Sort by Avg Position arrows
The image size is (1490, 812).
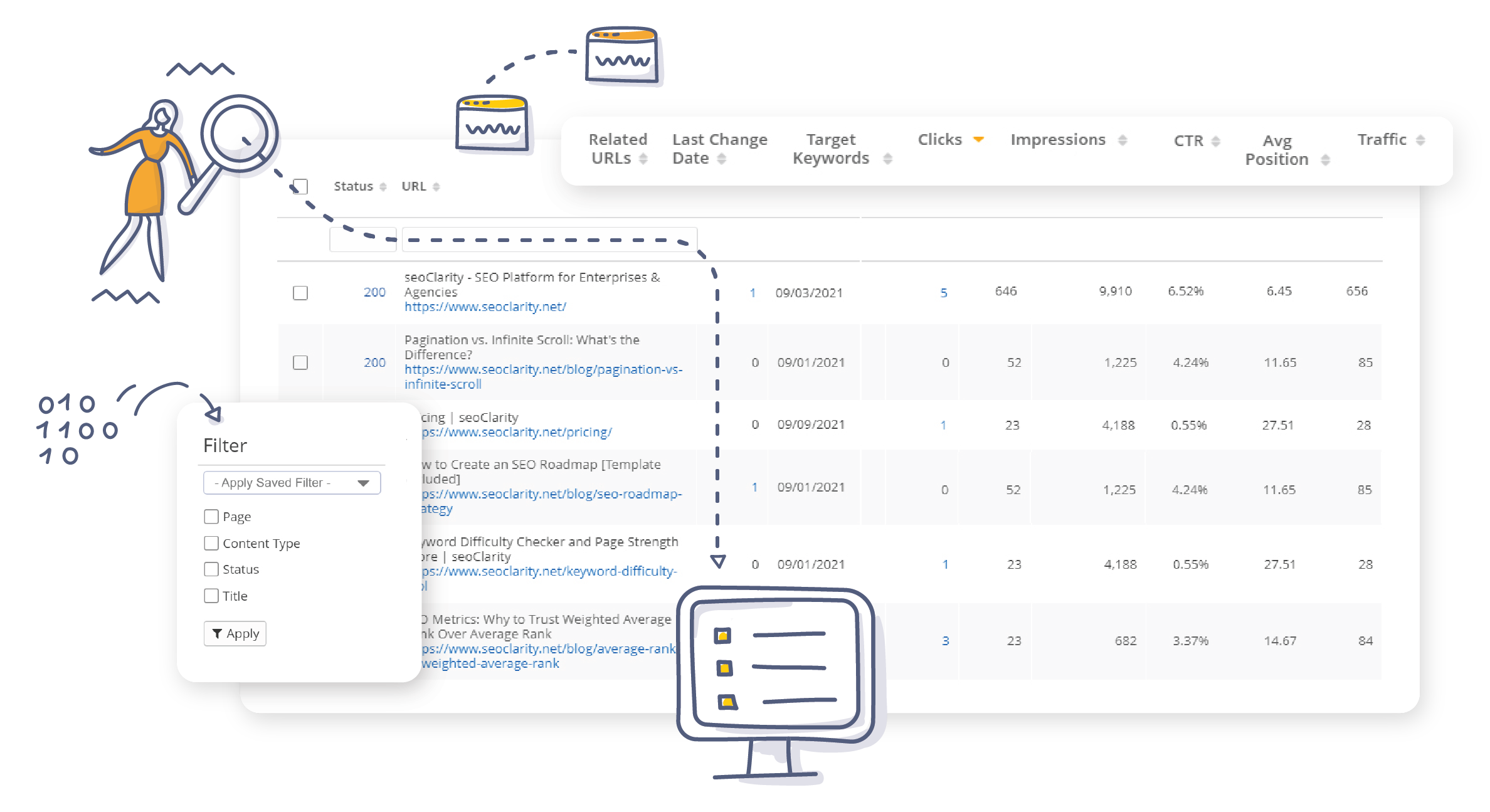(1325, 161)
